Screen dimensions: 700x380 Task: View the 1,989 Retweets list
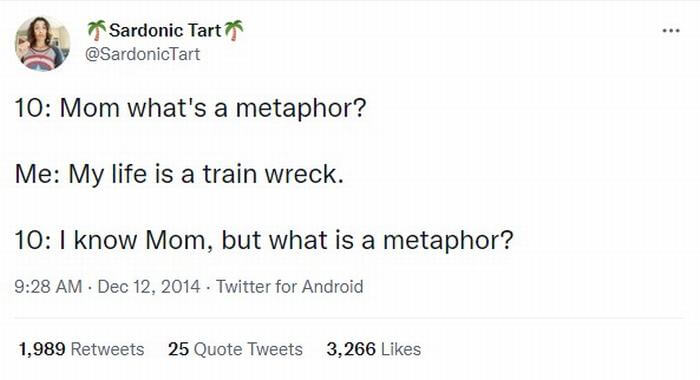point(81,349)
